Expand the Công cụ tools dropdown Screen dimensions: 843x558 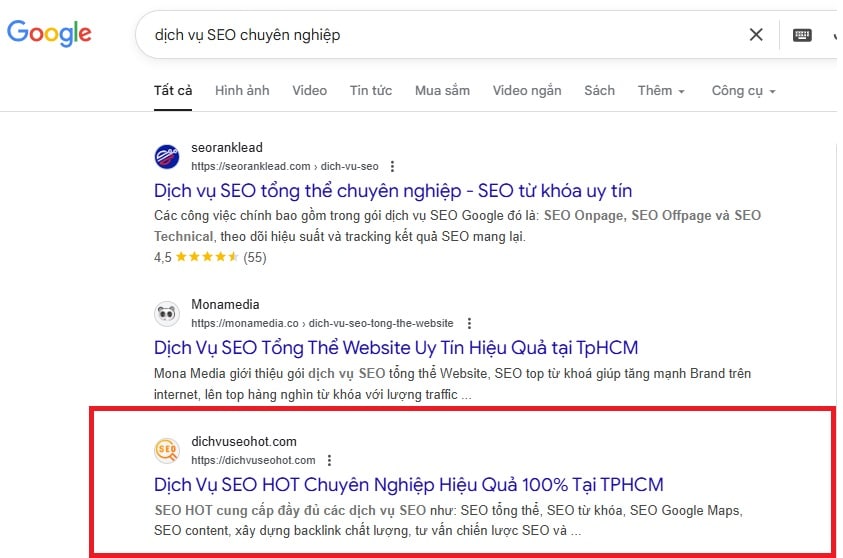pyautogui.click(x=743, y=90)
